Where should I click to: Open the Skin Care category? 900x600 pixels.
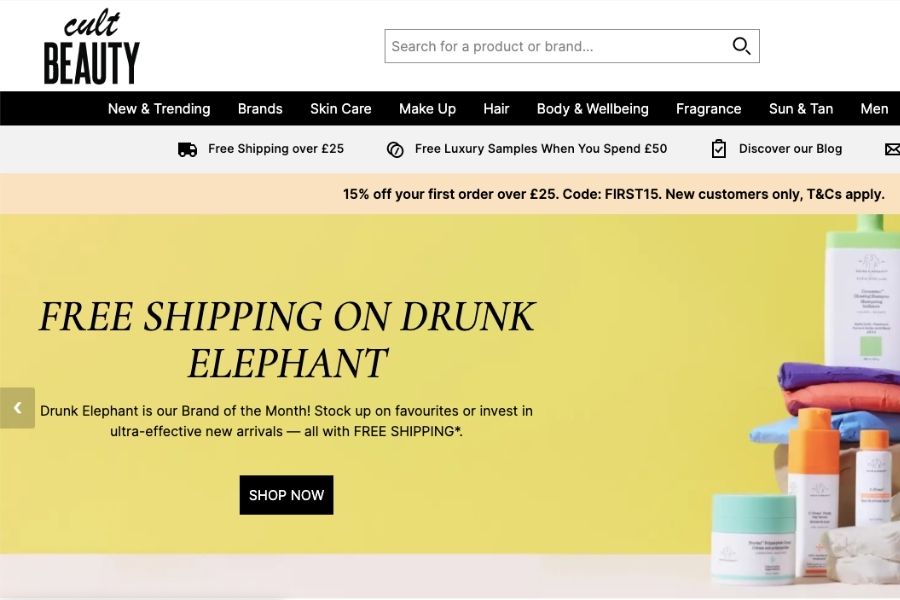[x=341, y=108]
